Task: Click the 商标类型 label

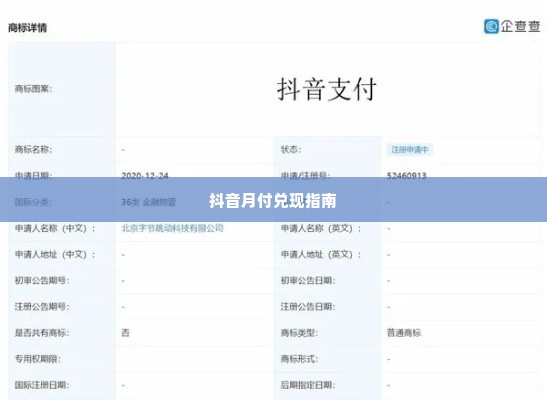Action: 299,333
